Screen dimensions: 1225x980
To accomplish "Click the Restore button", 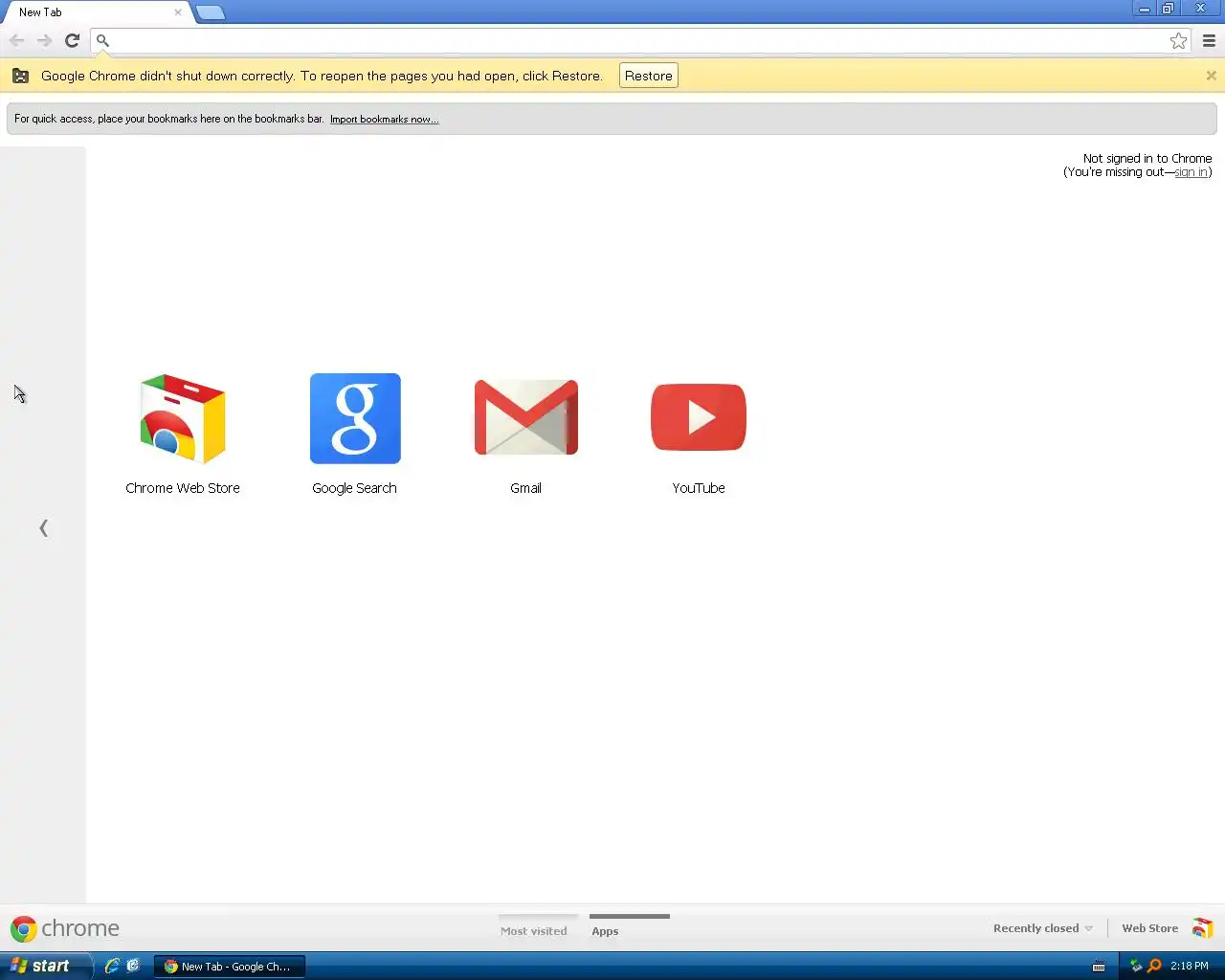I will [649, 76].
